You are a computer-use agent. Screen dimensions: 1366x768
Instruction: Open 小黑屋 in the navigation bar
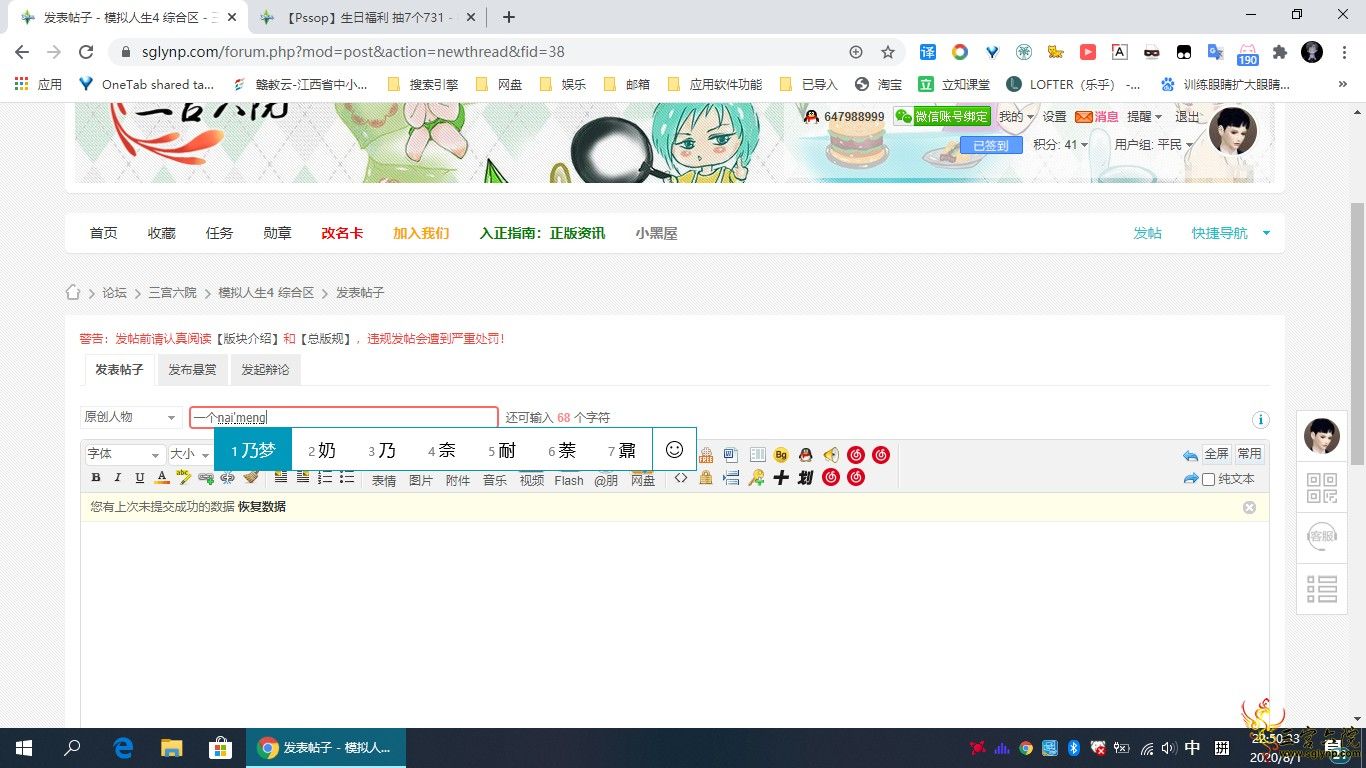coord(656,233)
